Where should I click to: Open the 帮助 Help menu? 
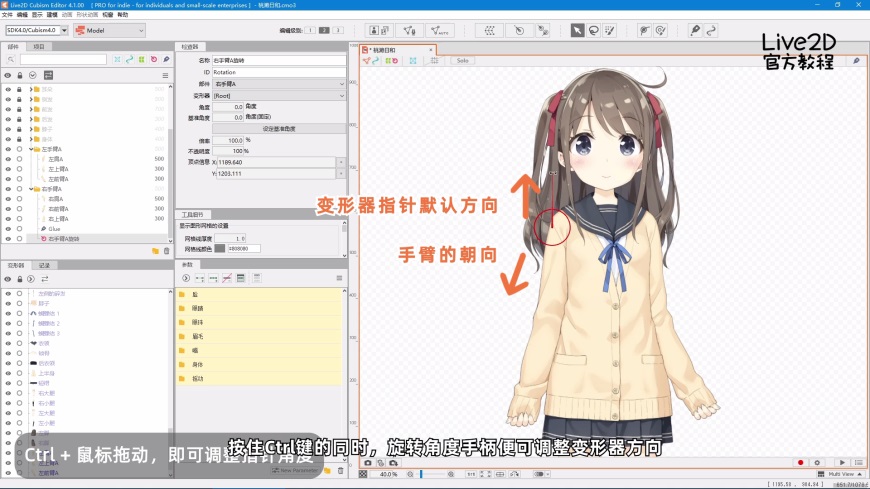coord(123,14)
